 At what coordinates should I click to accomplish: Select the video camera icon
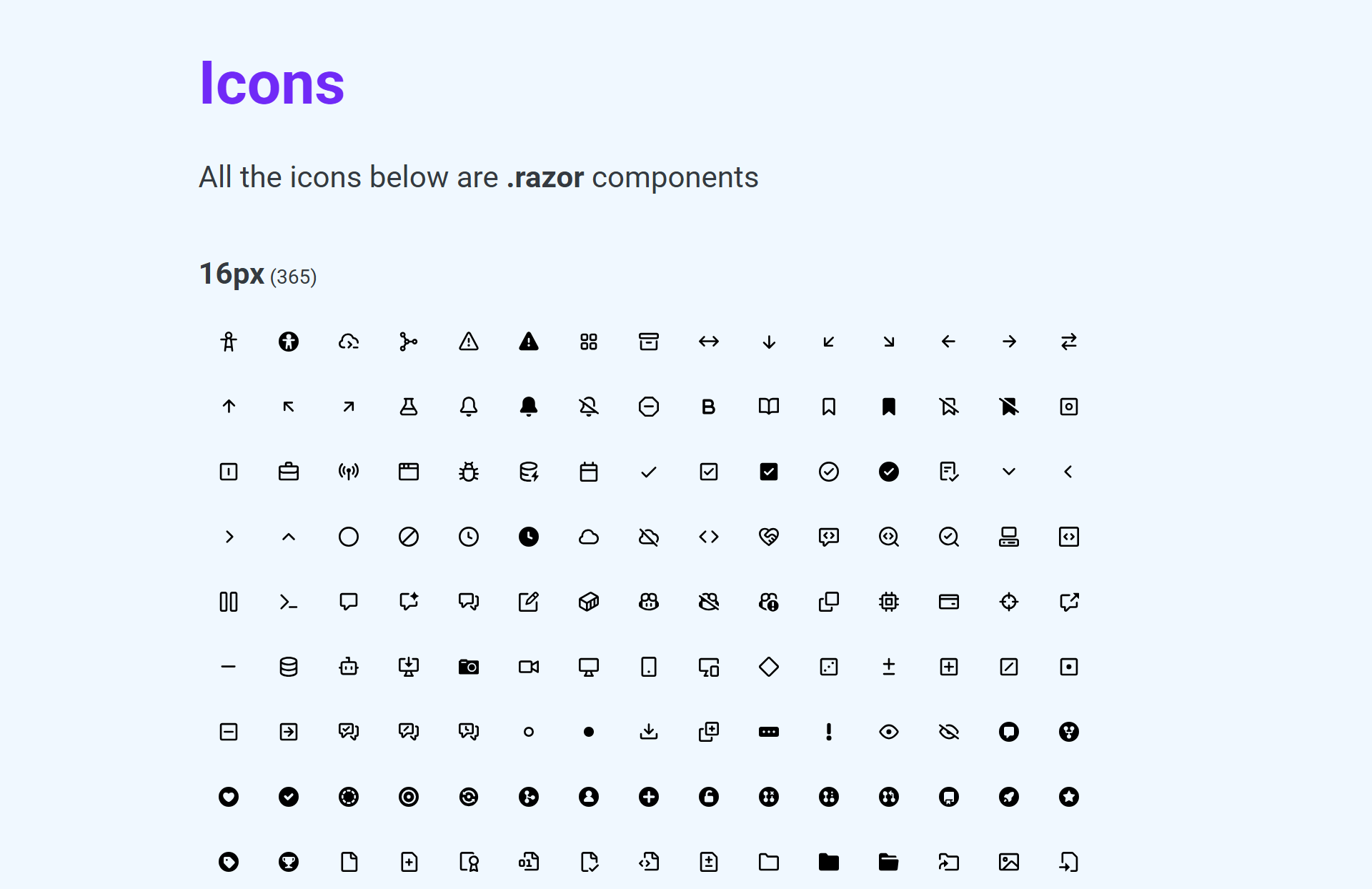click(x=528, y=667)
